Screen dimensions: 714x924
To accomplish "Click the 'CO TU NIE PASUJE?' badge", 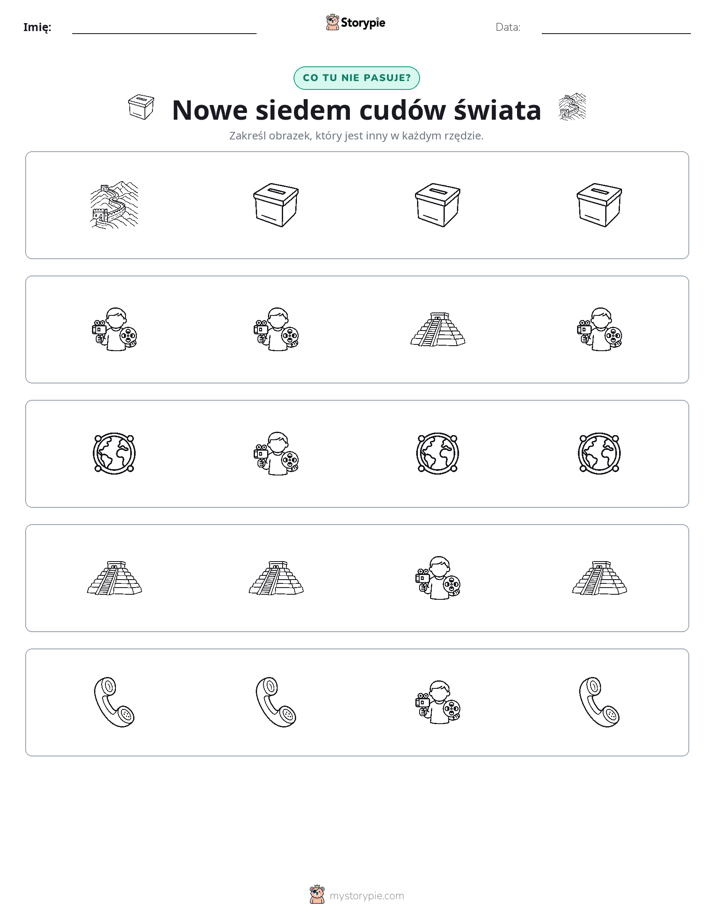I will tap(356, 78).
